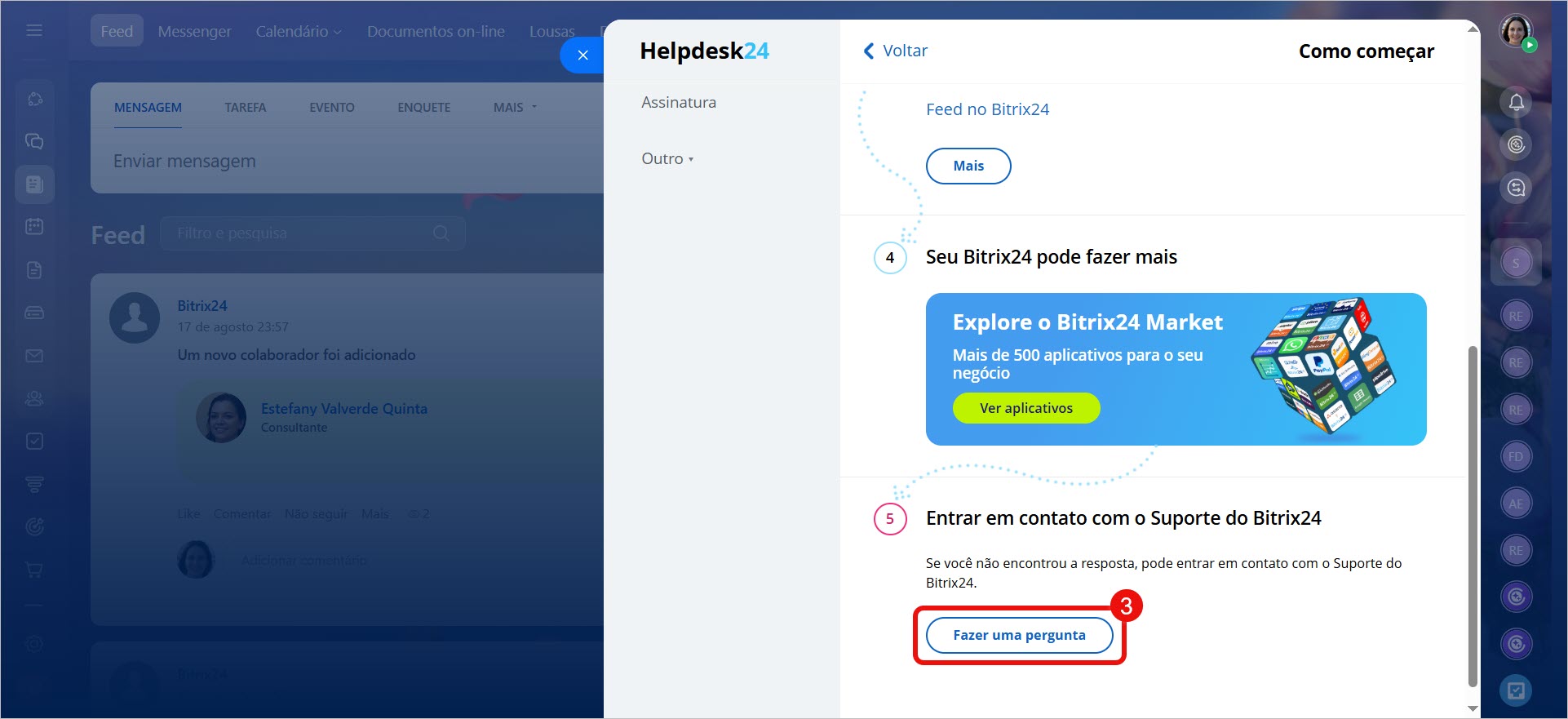Click the Enviar mensagem input field
This screenshot has height=719, width=1568.
348,162
